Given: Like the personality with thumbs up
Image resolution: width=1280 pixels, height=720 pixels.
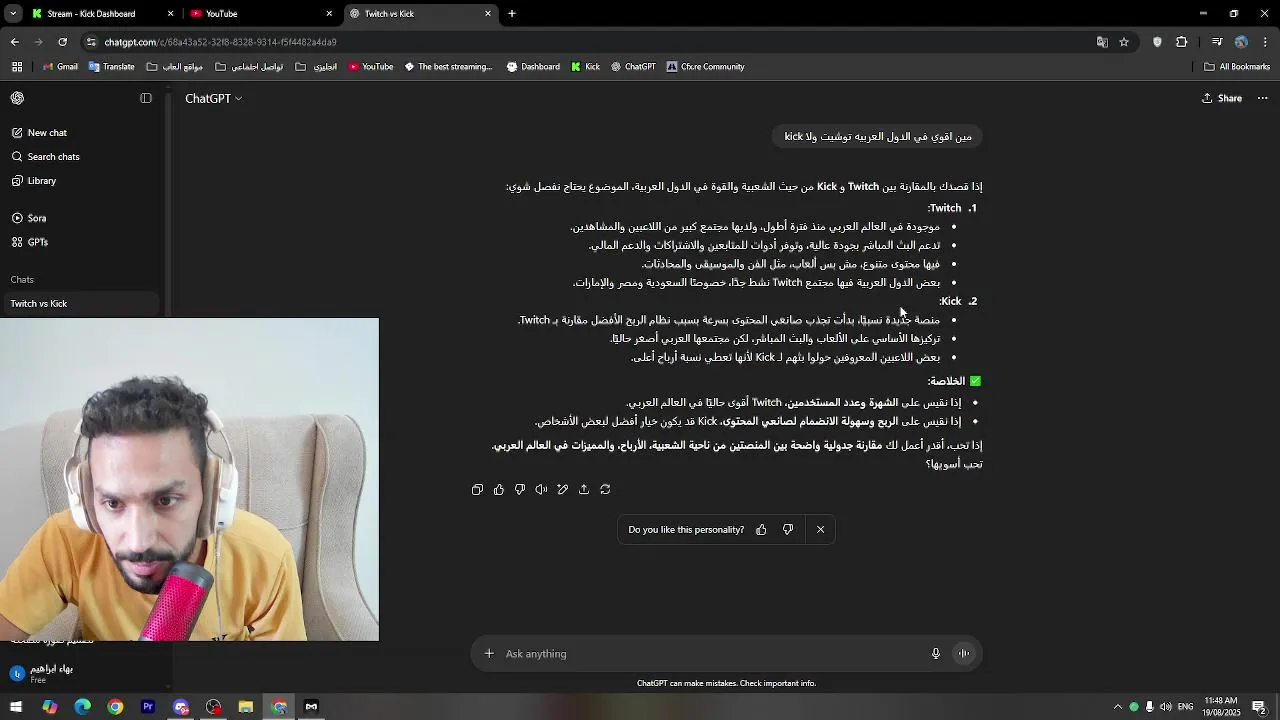Looking at the screenshot, I should point(761,529).
